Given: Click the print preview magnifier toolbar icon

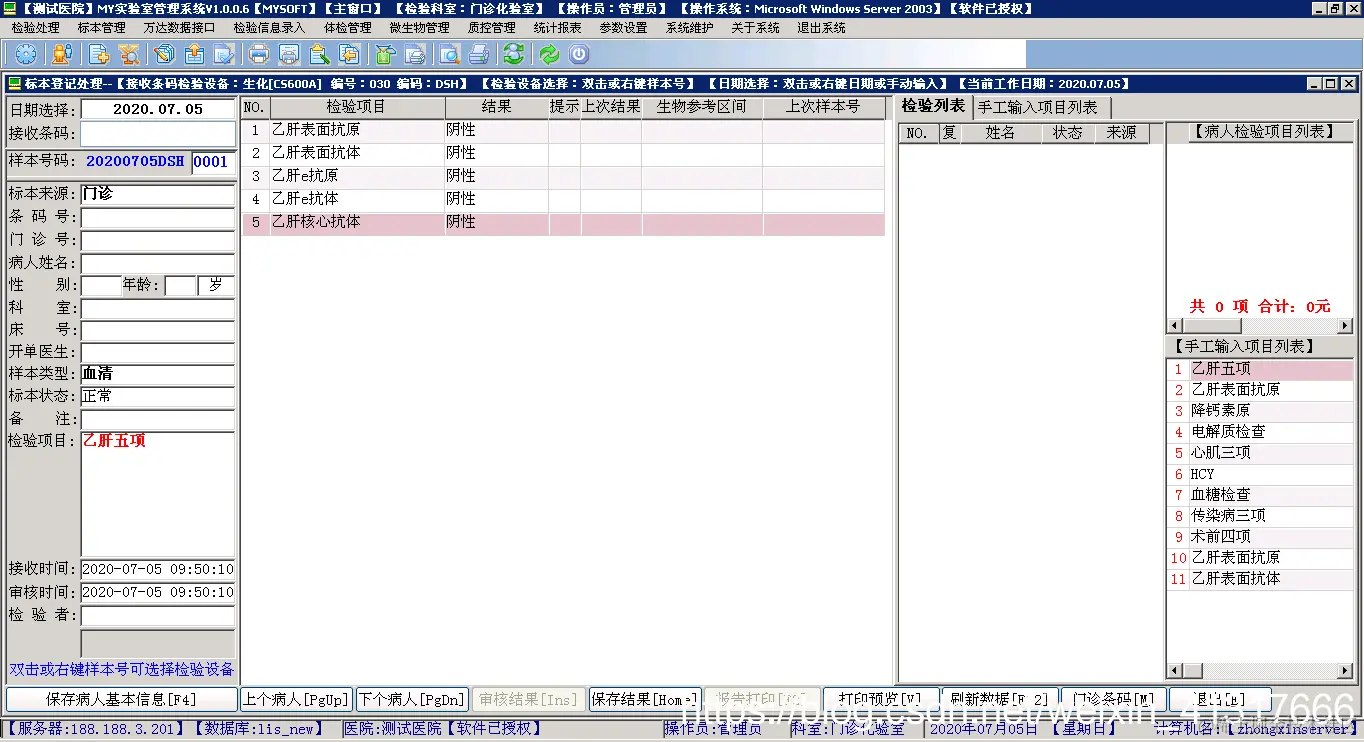Looking at the screenshot, I should click(x=450, y=54).
